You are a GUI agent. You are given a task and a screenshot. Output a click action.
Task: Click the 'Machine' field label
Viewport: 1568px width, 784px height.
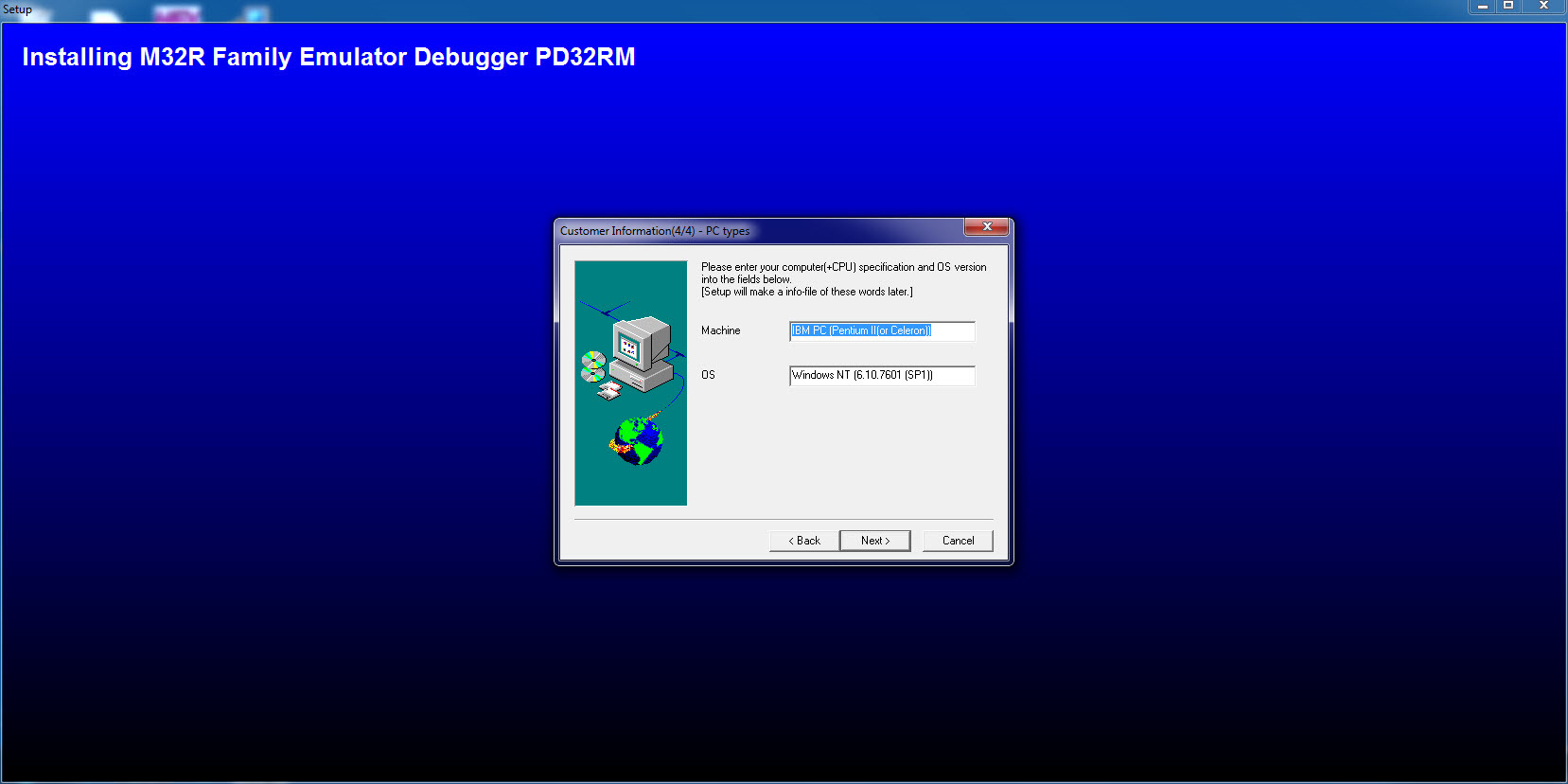tap(720, 330)
